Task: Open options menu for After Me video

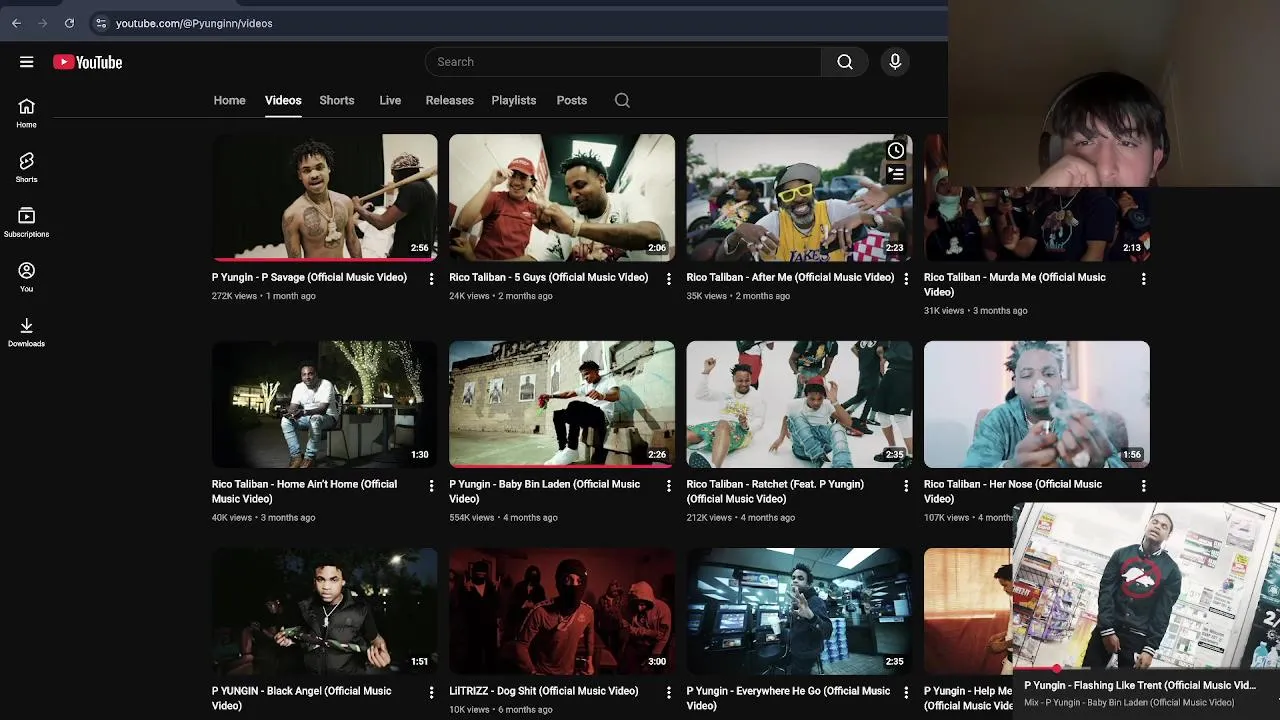Action: (907, 279)
